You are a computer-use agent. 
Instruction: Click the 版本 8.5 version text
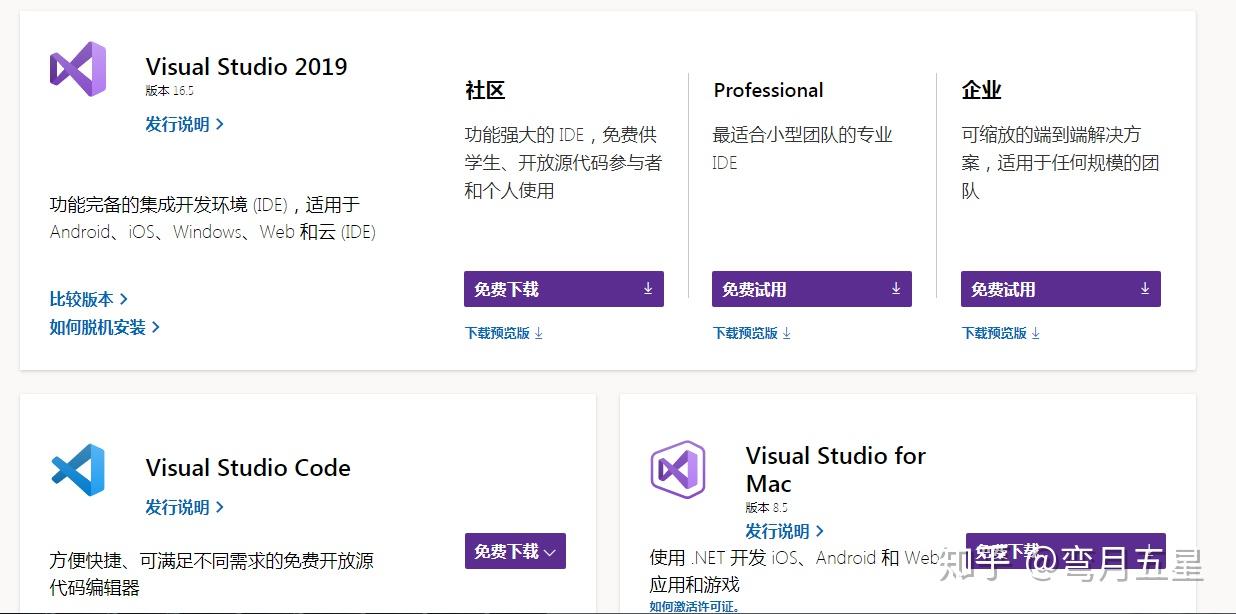point(766,507)
